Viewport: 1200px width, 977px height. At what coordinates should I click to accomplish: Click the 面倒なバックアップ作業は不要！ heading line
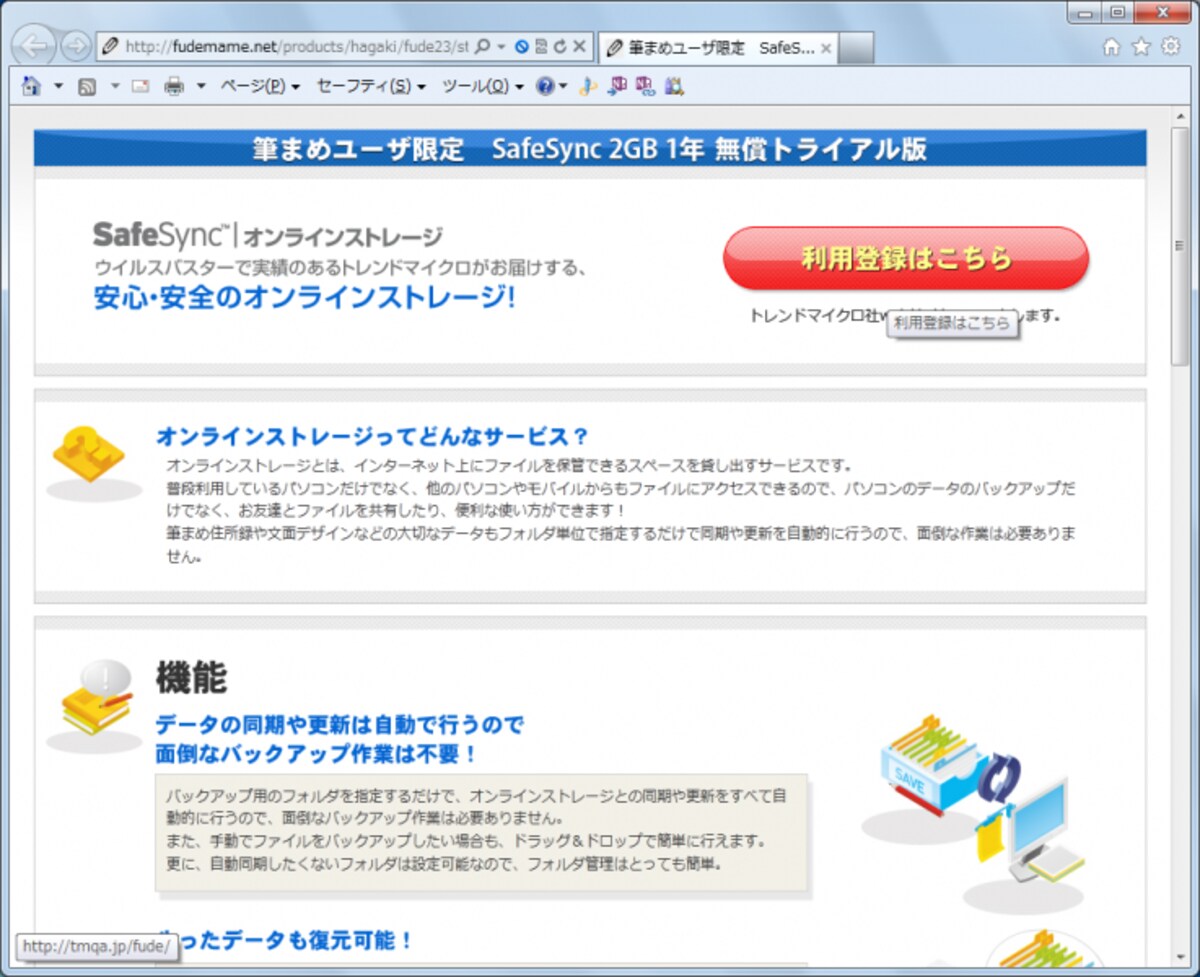[317, 754]
